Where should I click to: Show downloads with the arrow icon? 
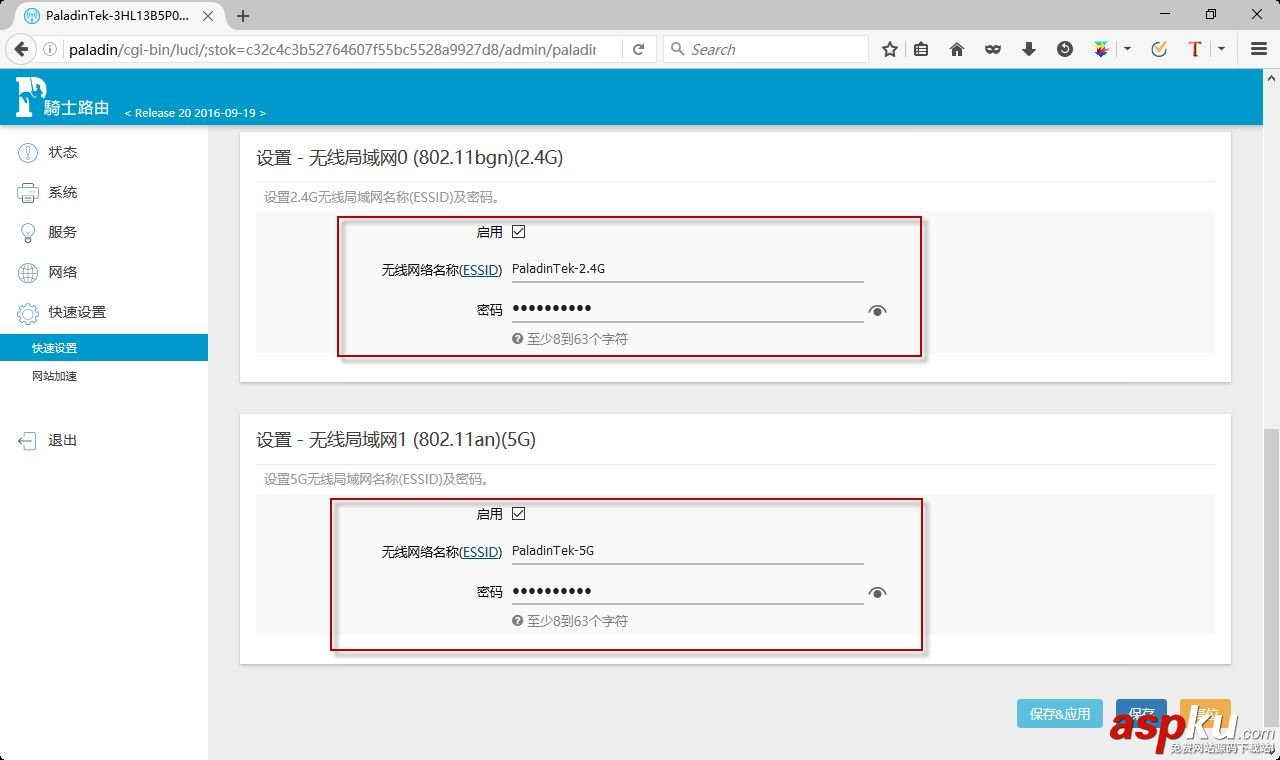(1029, 49)
